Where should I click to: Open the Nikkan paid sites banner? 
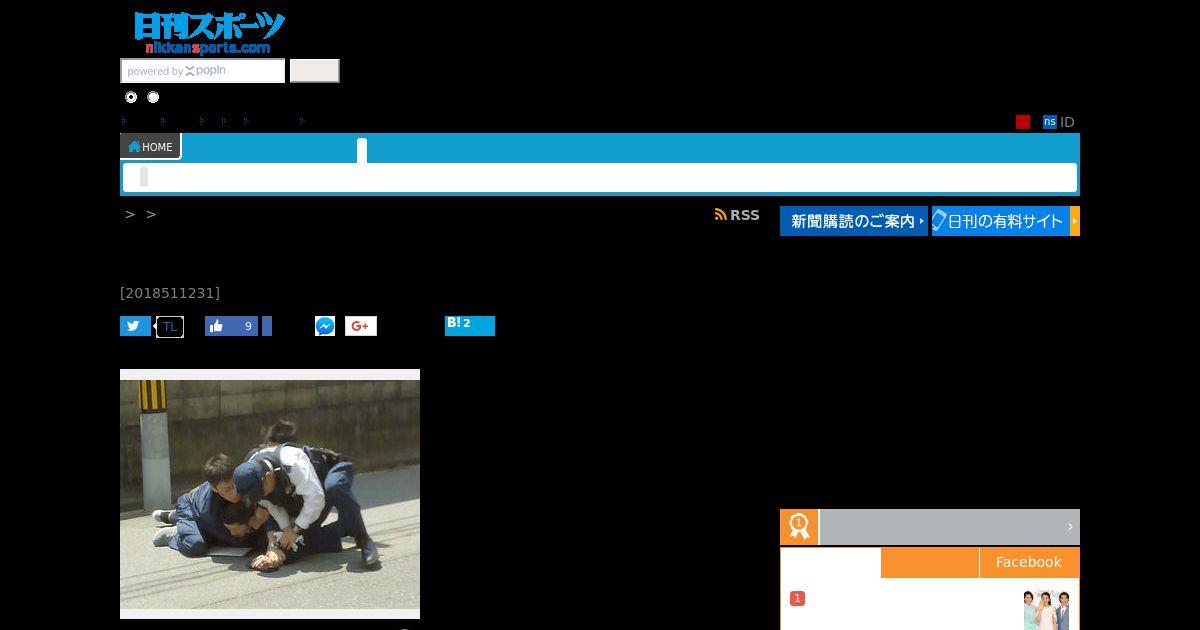1006,221
